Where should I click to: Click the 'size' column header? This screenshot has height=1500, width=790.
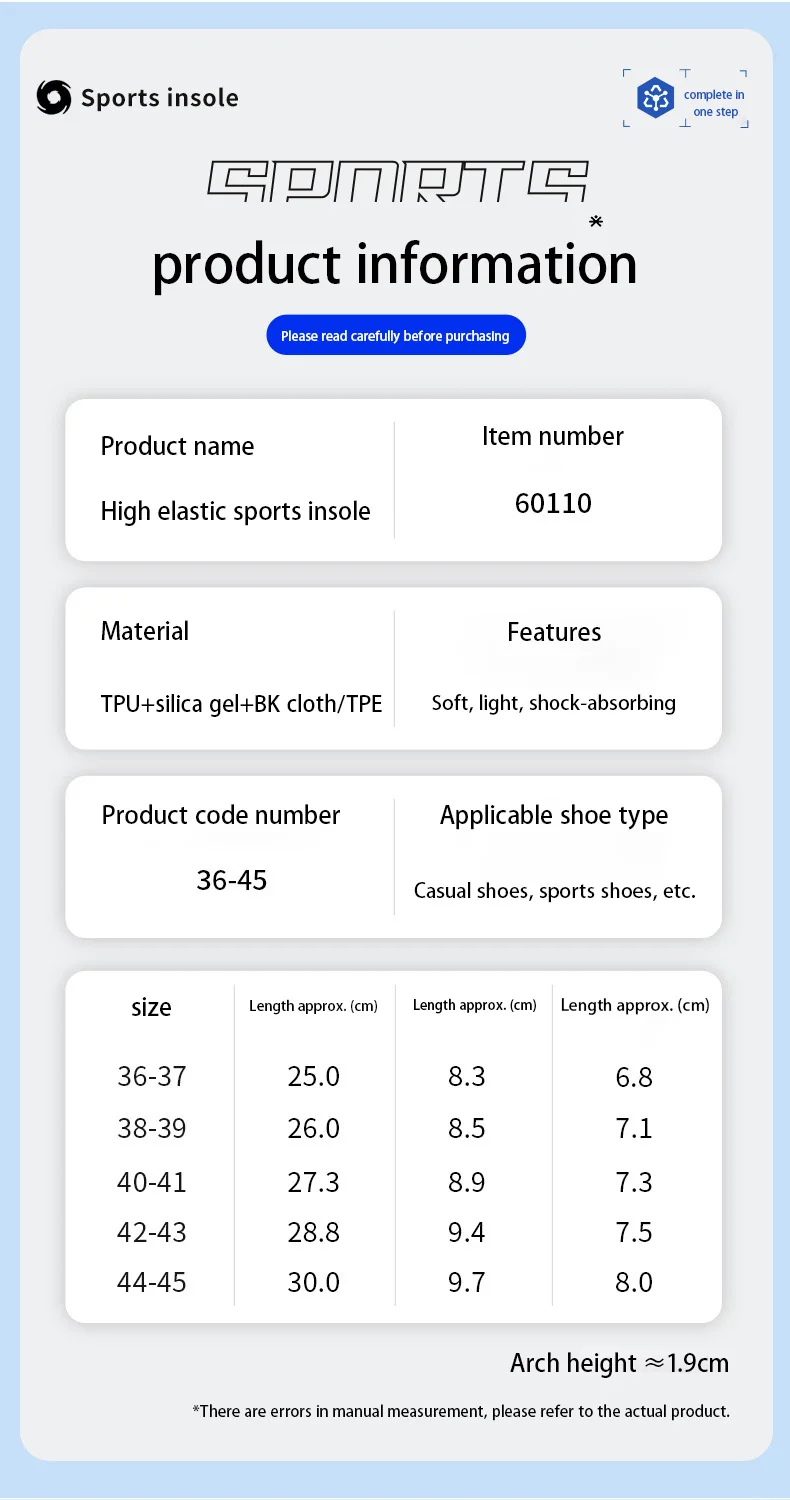click(x=151, y=1007)
